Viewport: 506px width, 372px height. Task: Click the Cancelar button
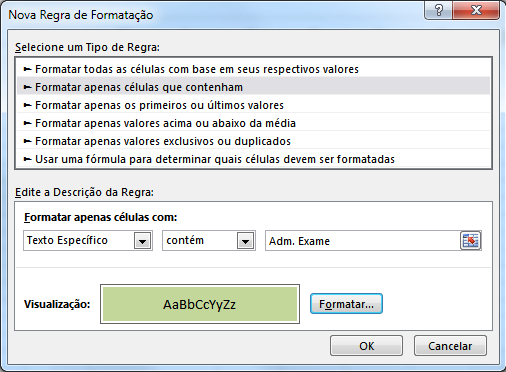point(450,346)
